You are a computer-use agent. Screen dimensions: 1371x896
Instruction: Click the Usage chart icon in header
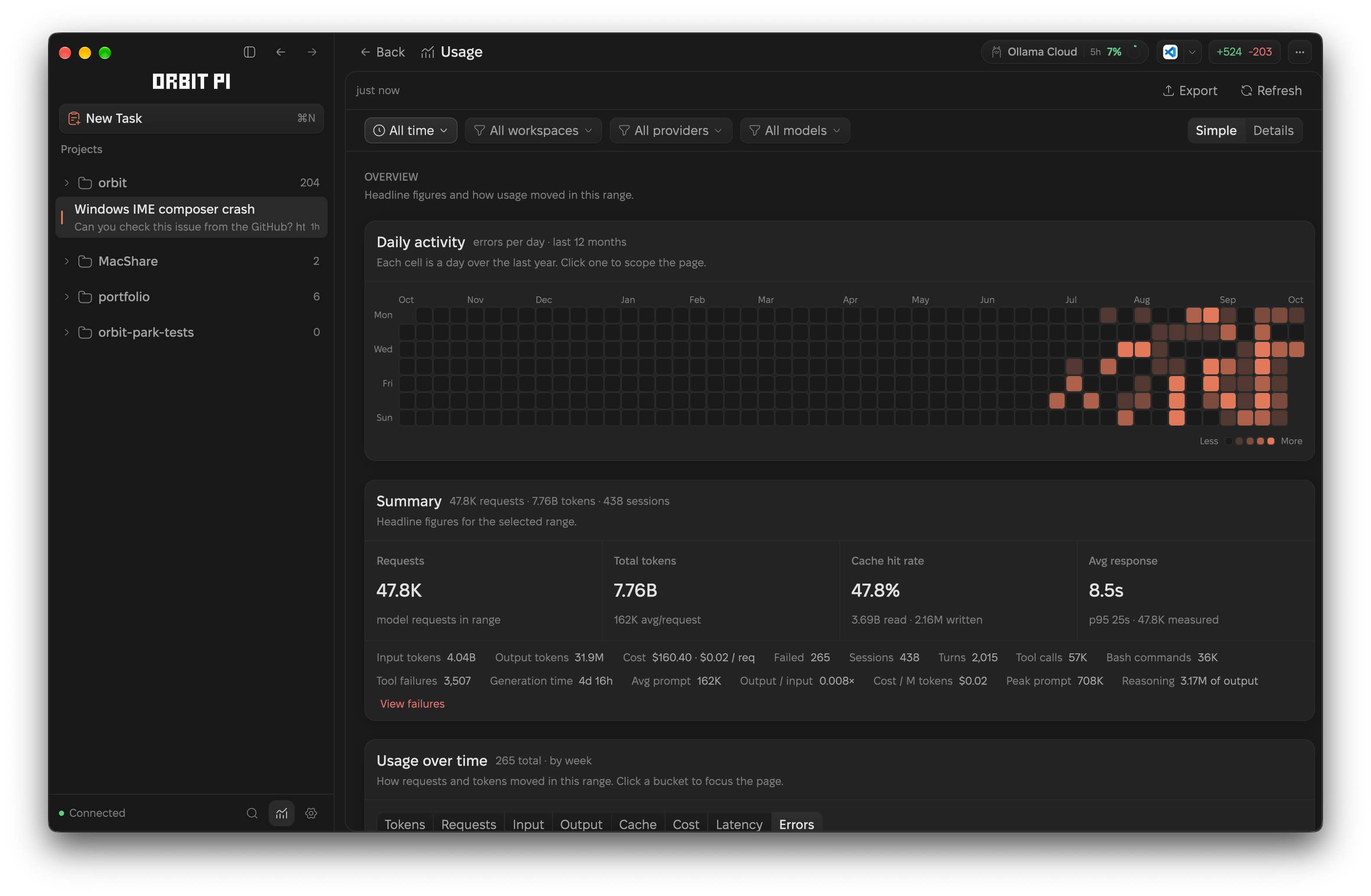(427, 52)
